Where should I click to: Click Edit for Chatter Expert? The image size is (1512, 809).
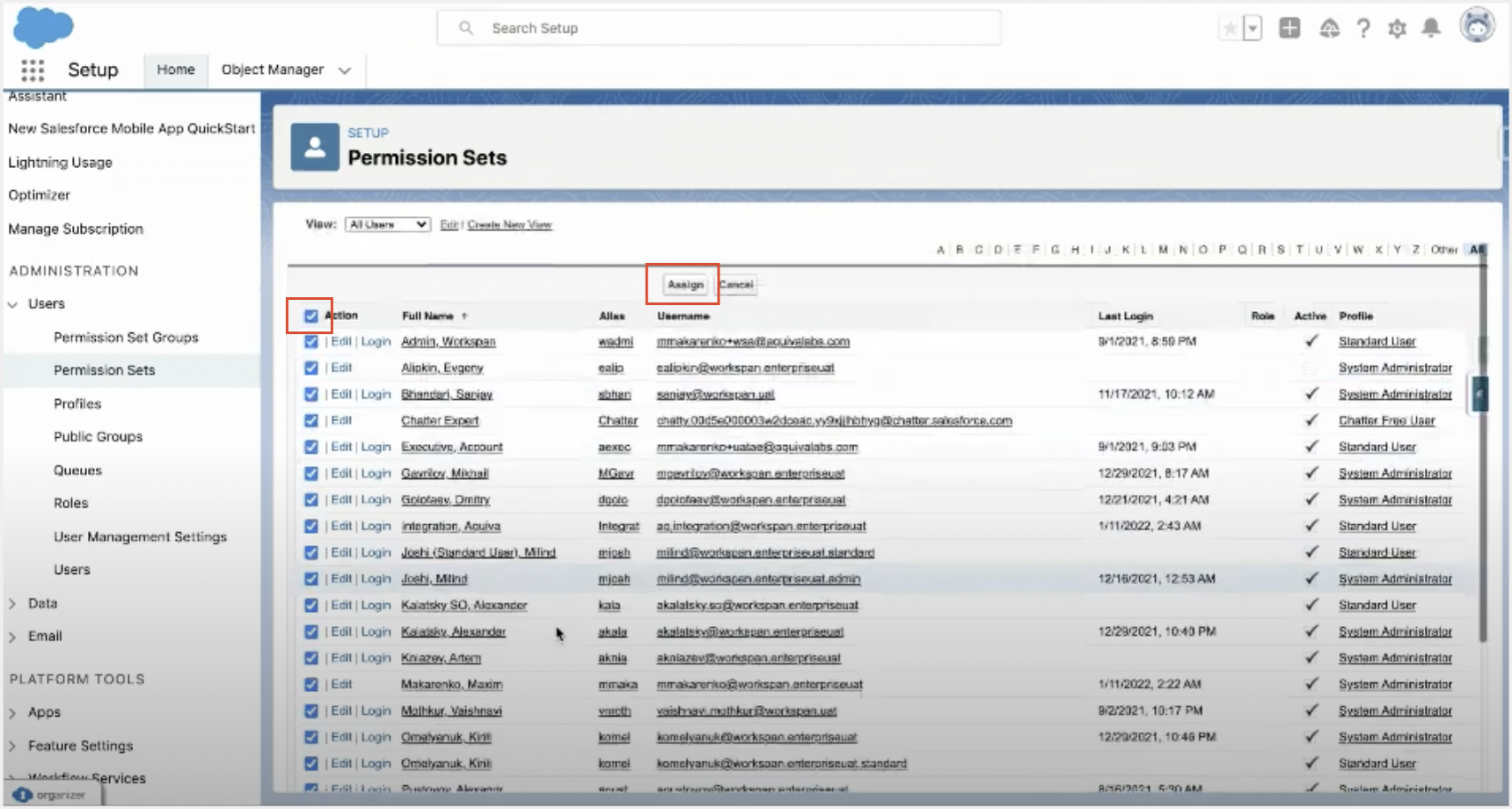tap(341, 420)
